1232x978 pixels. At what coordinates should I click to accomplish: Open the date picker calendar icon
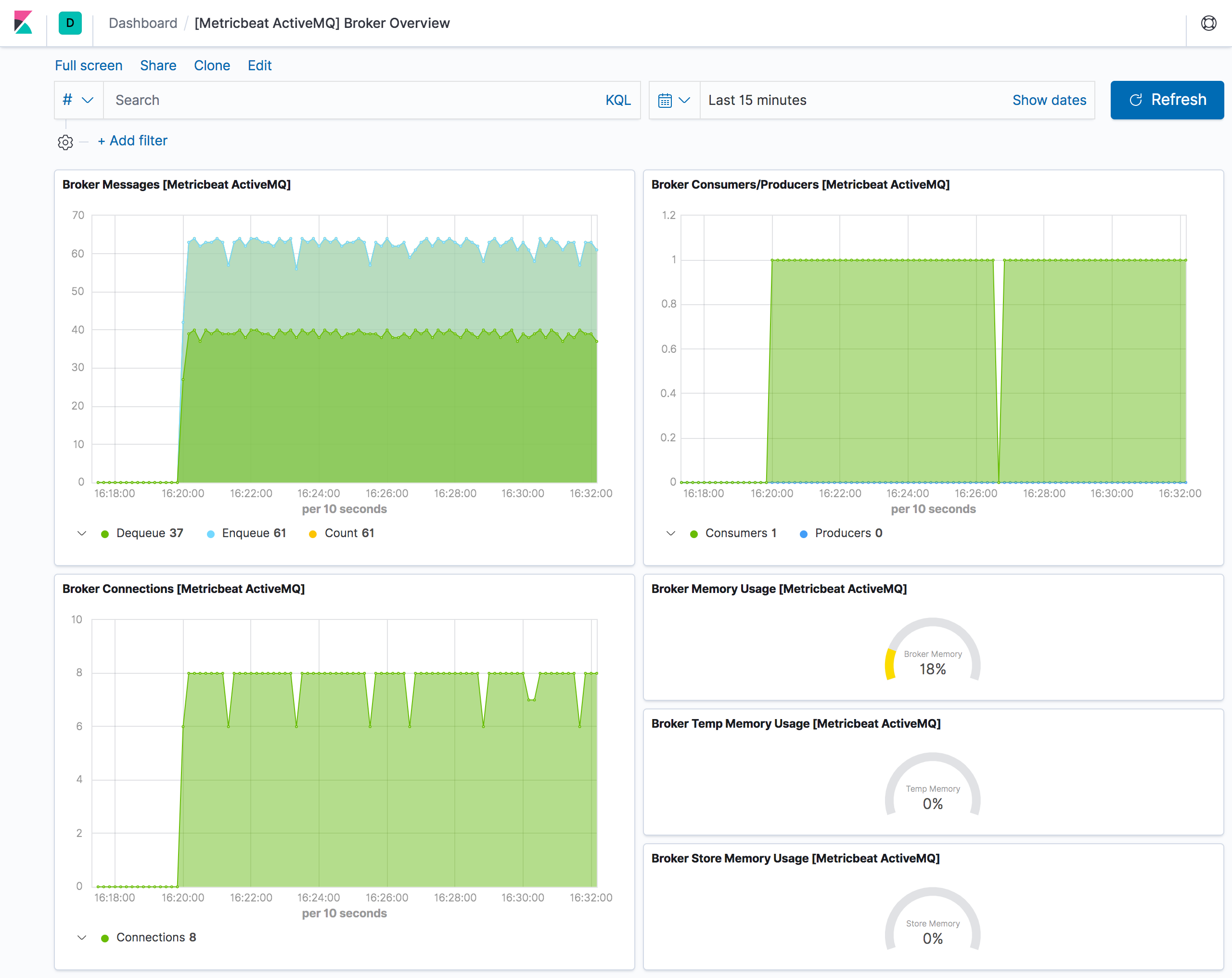tap(666, 100)
